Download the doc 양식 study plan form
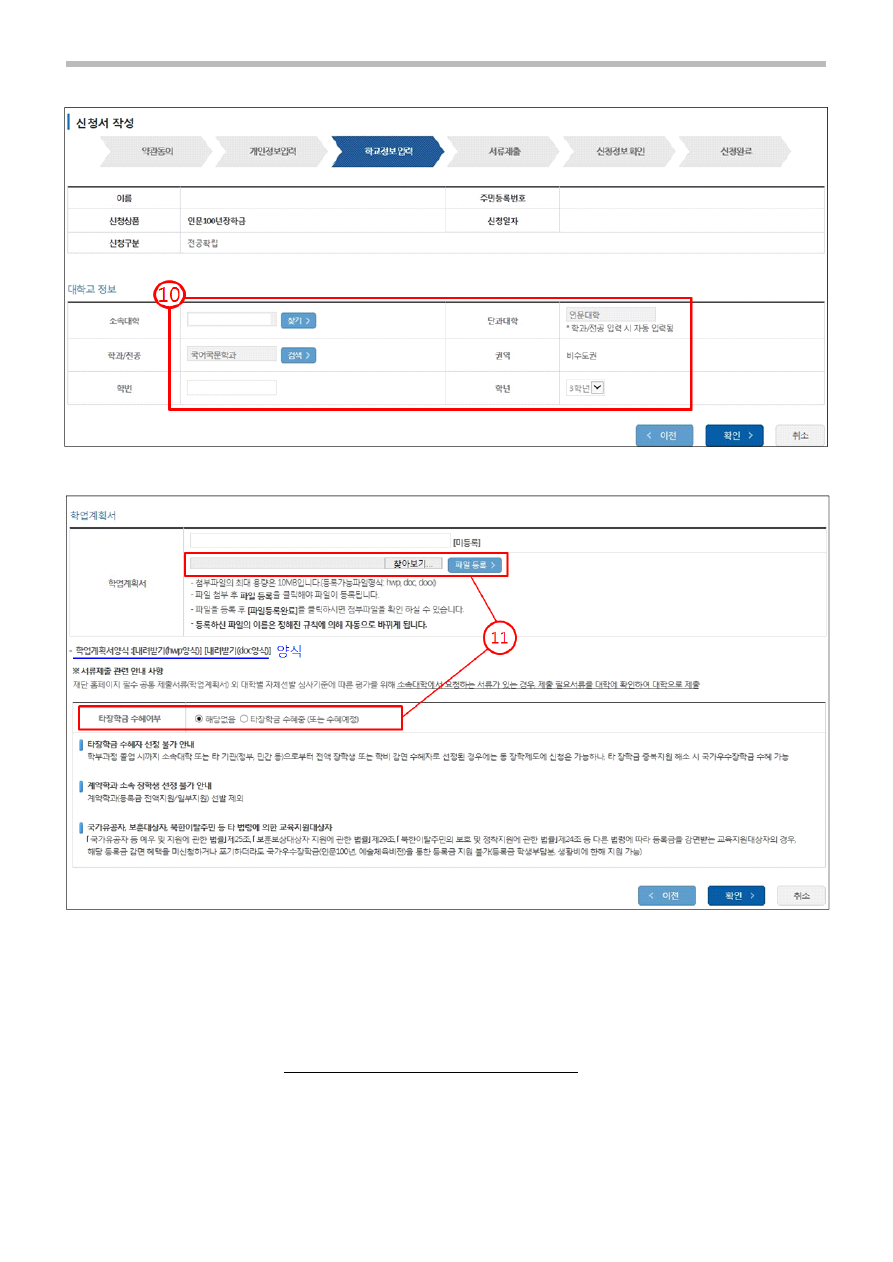Image resolution: width=893 pixels, height=1262 pixels. point(237,650)
